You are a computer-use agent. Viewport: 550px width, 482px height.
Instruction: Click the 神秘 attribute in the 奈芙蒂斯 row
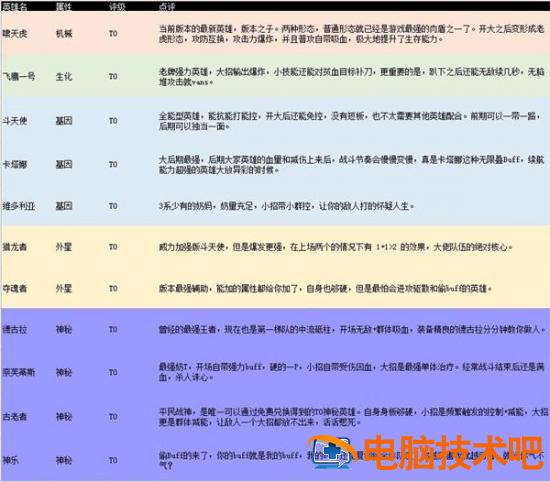(64, 372)
